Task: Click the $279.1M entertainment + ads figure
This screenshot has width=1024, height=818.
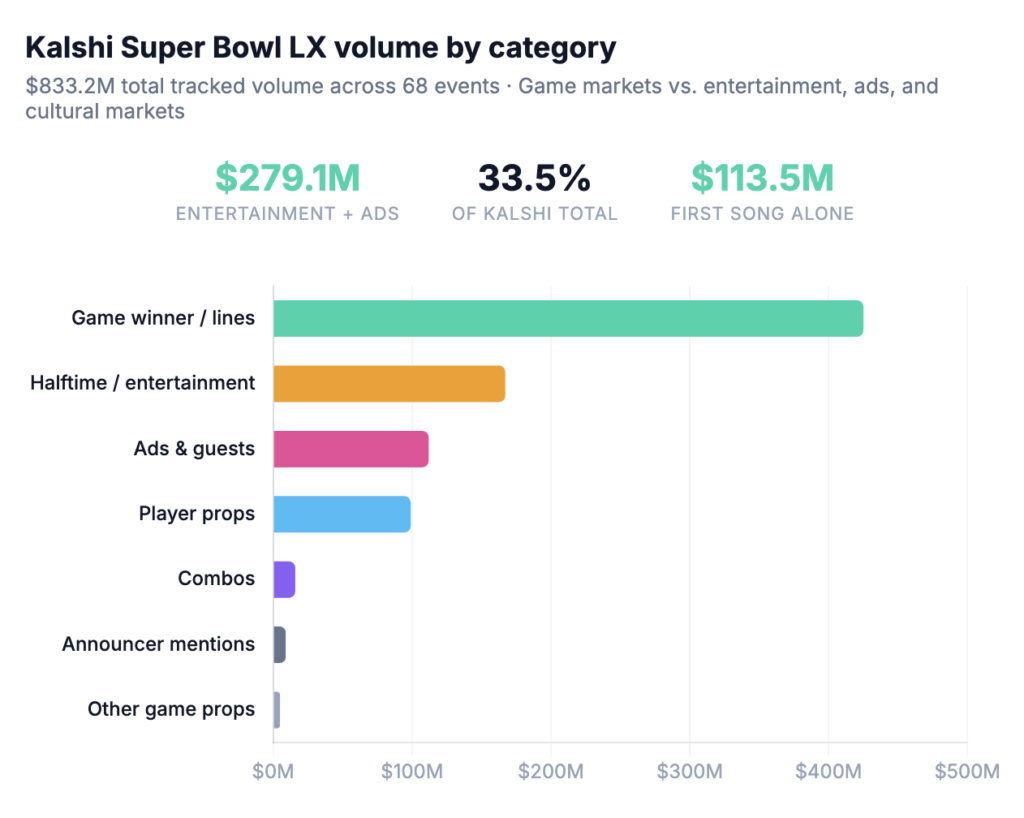Action: (288, 178)
